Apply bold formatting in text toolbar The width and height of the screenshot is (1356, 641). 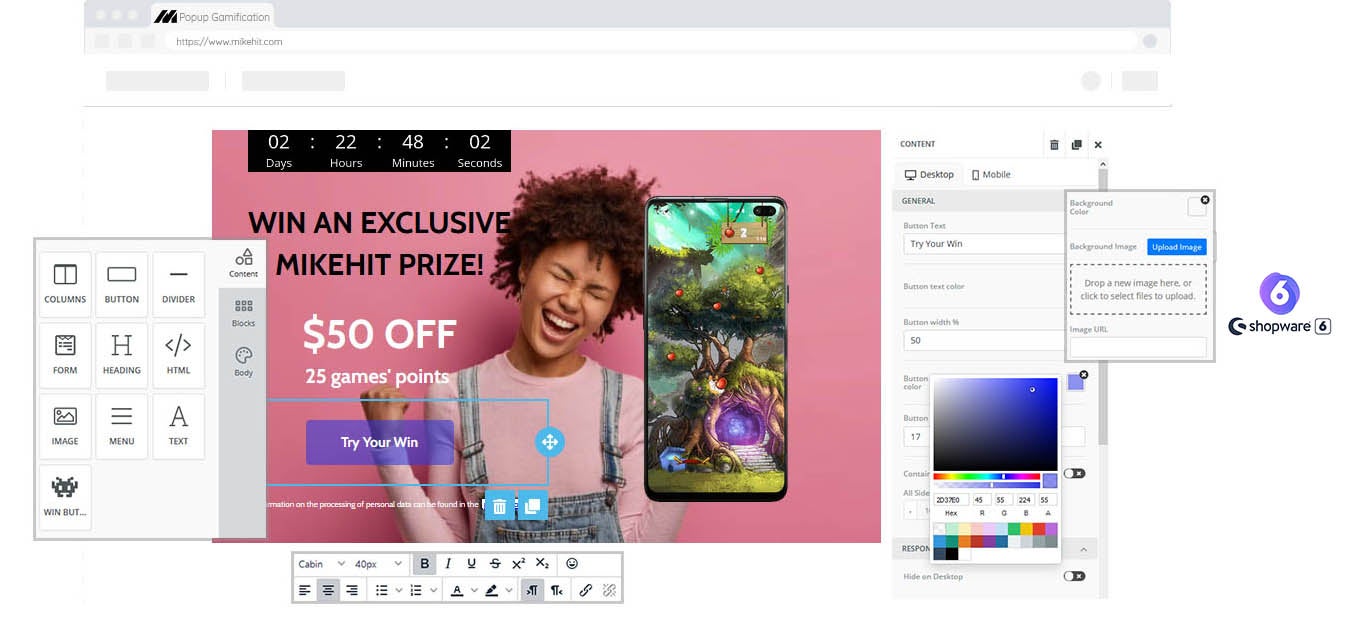(x=424, y=564)
